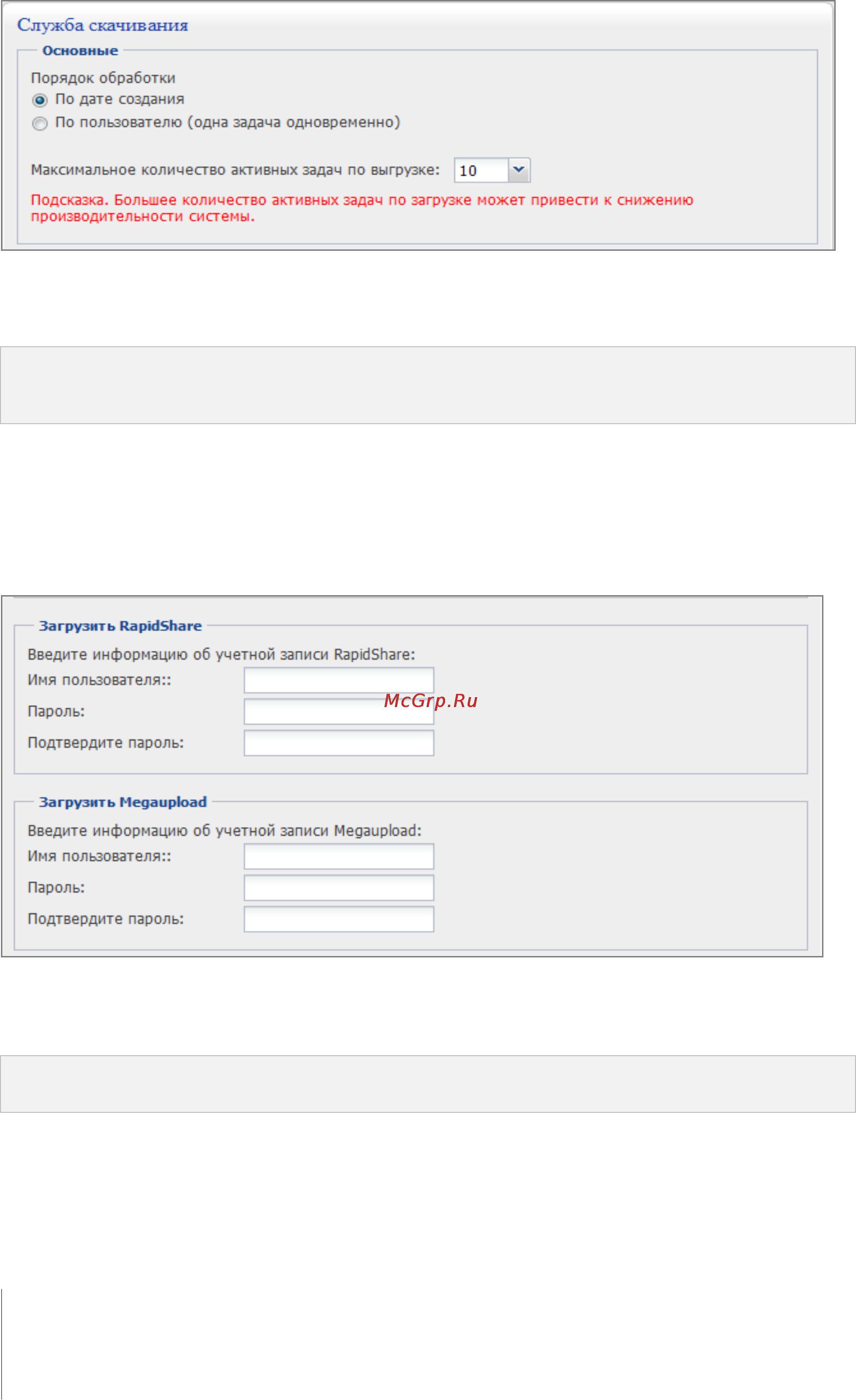
Task: Focus the RapidShare "Имя пользователя" field
Action: pos(339,680)
